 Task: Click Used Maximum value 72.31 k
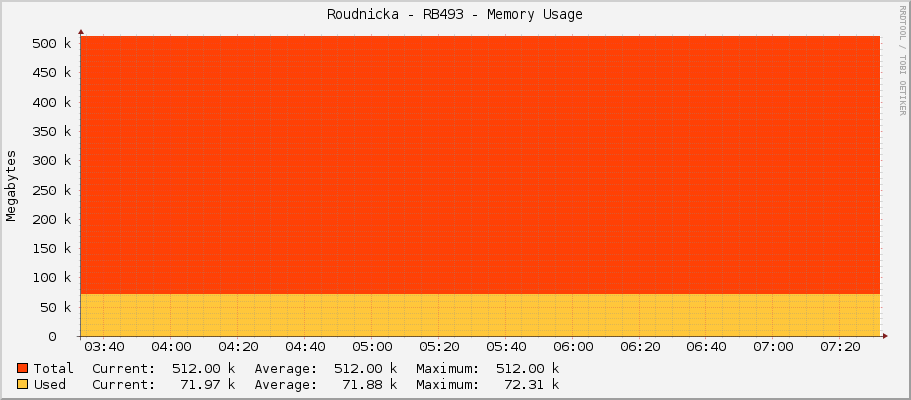(532, 385)
